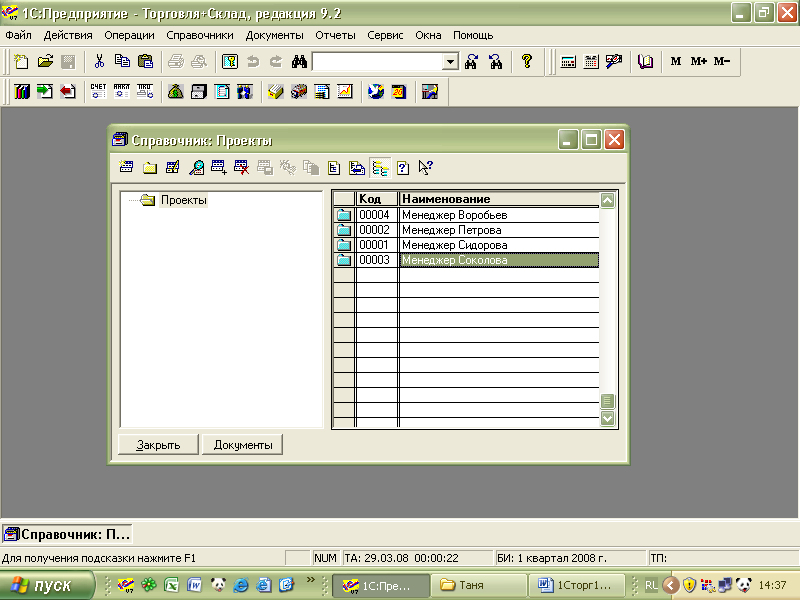Image resolution: width=800 pixels, height=600 pixels.
Task: Click Windows пуск start button
Action: pyautogui.click(x=46, y=585)
